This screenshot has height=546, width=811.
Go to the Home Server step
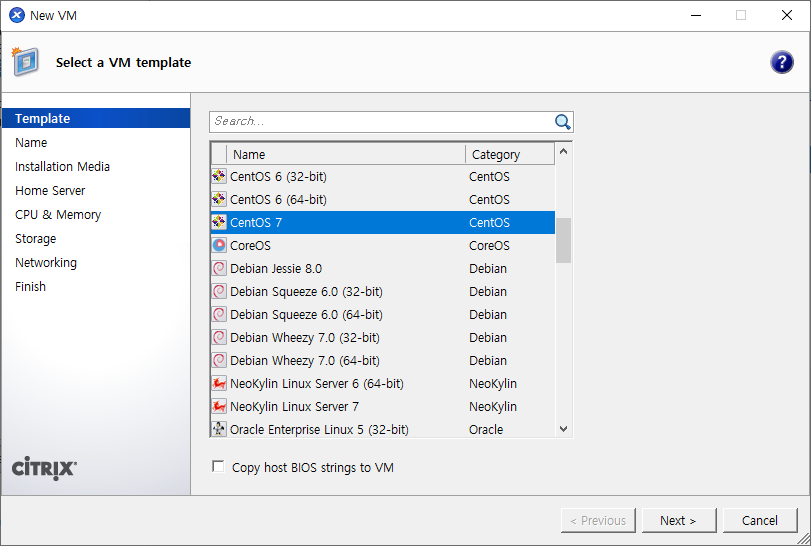pyautogui.click(x=50, y=191)
